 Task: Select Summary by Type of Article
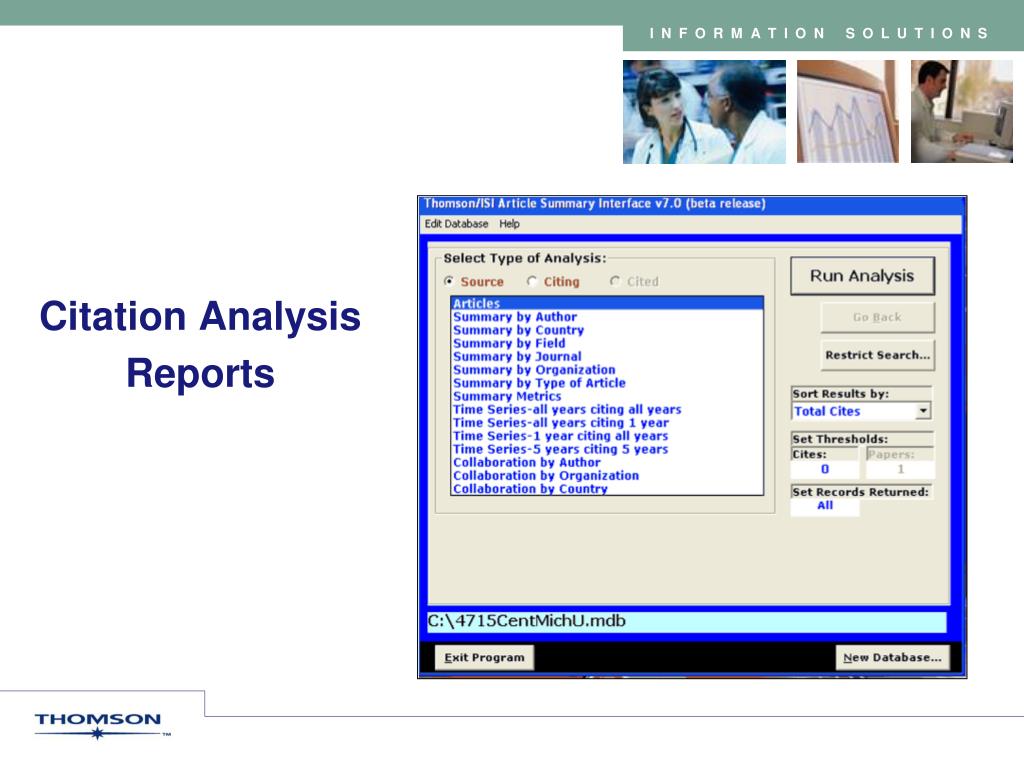tap(607, 383)
